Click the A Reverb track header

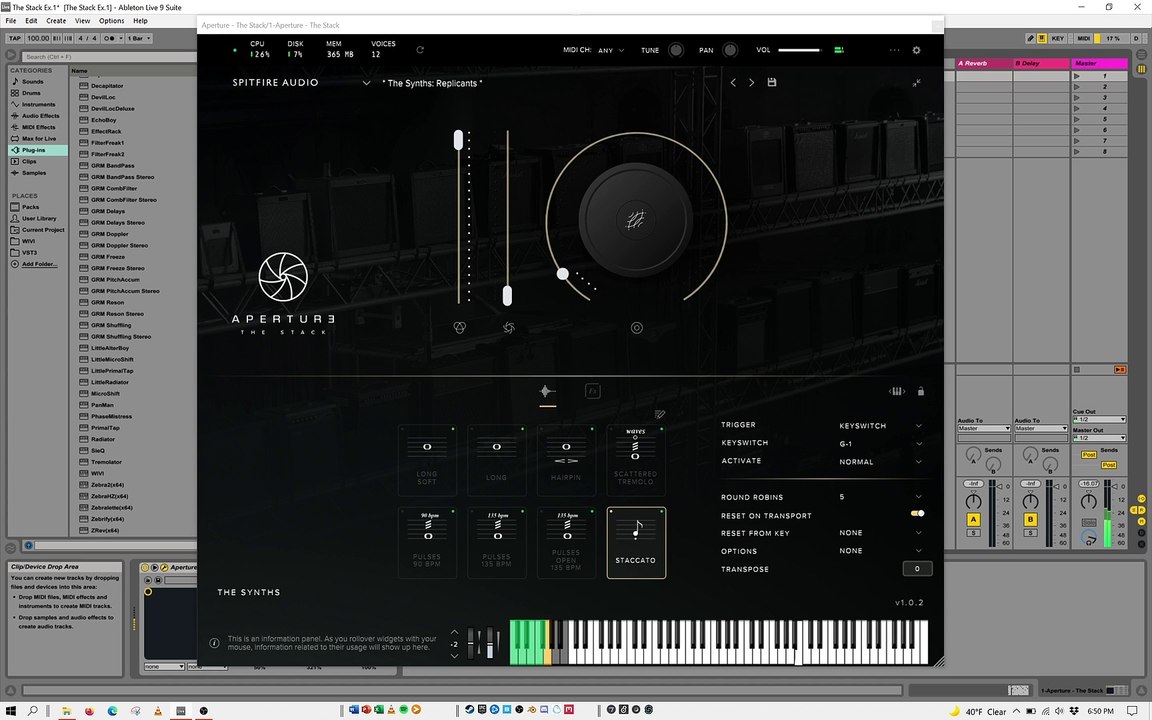coord(984,63)
